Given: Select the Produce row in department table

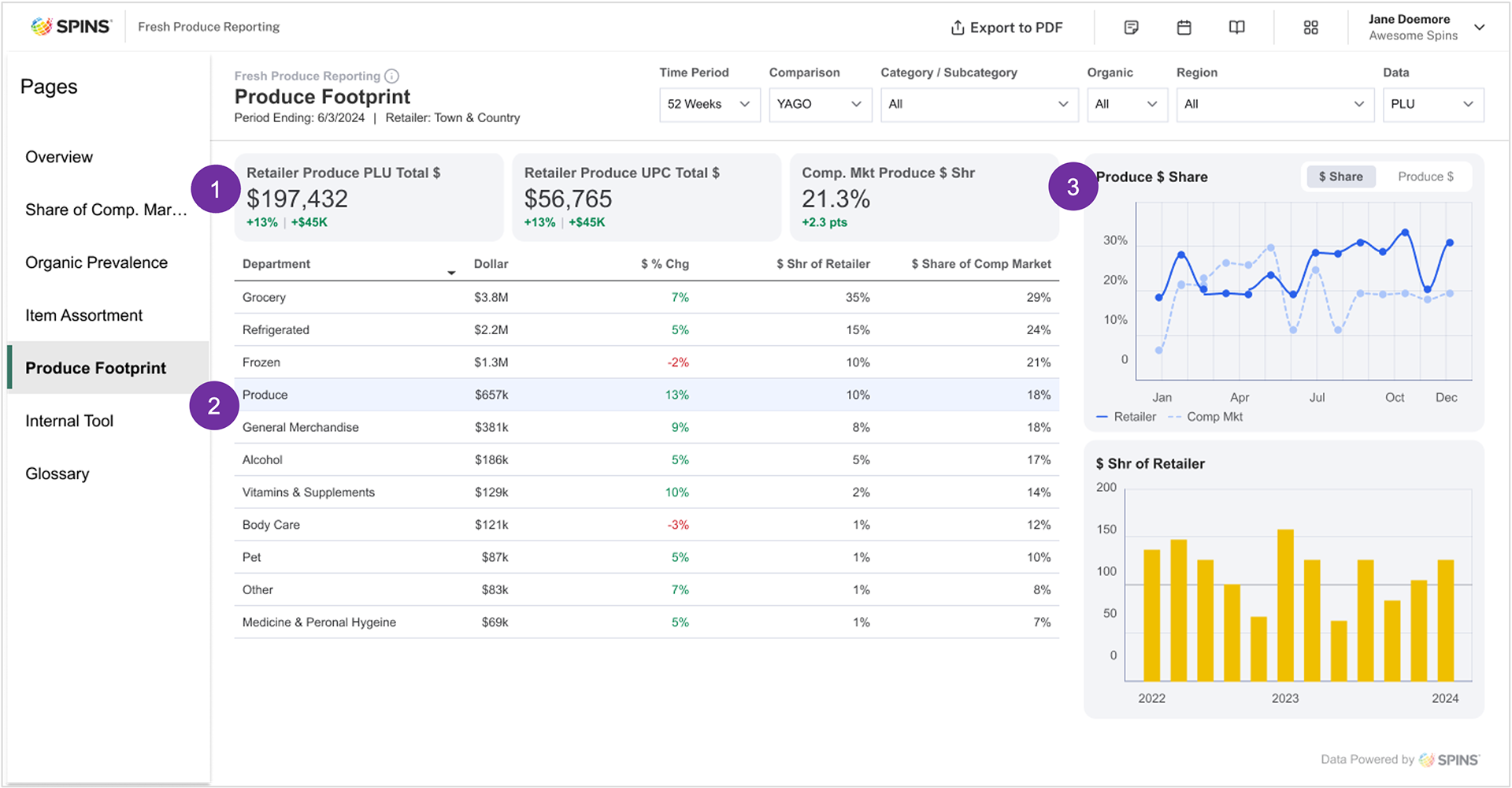Looking at the screenshot, I should click(x=646, y=395).
